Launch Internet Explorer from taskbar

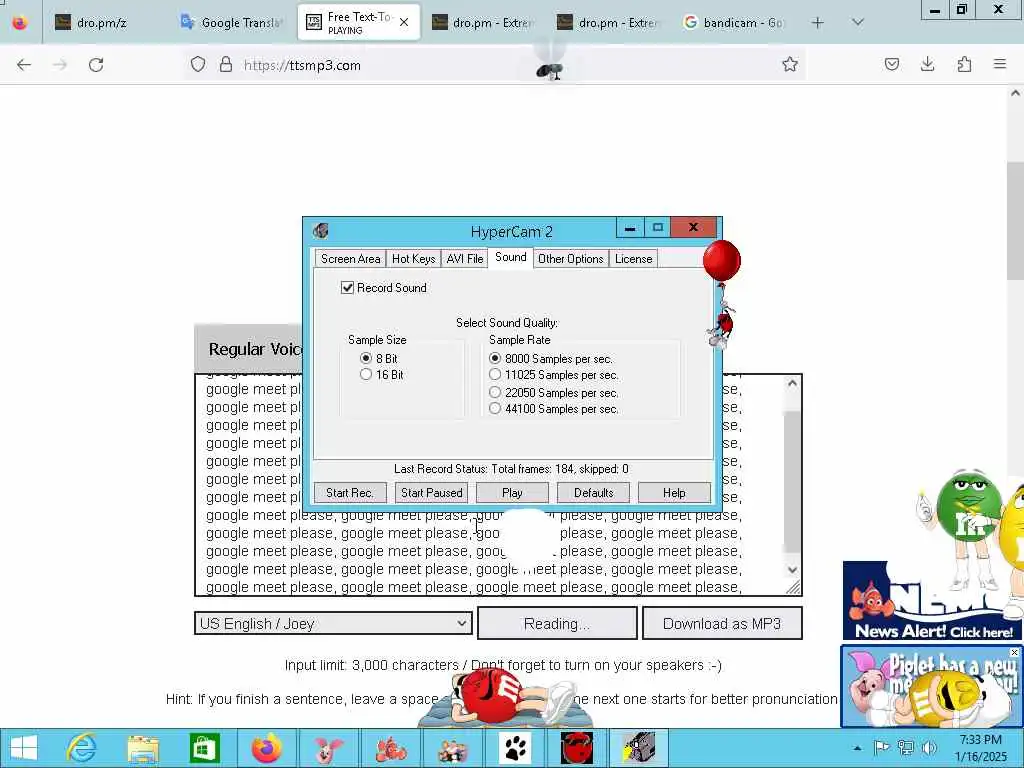(x=82, y=748)
